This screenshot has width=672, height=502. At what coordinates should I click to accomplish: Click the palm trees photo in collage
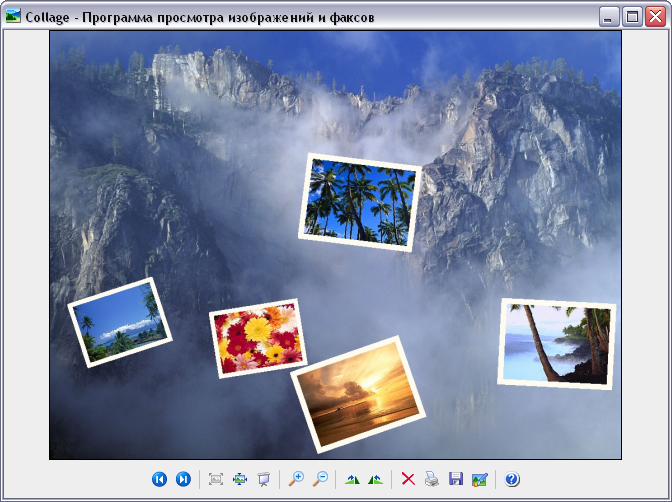point(360,202)
